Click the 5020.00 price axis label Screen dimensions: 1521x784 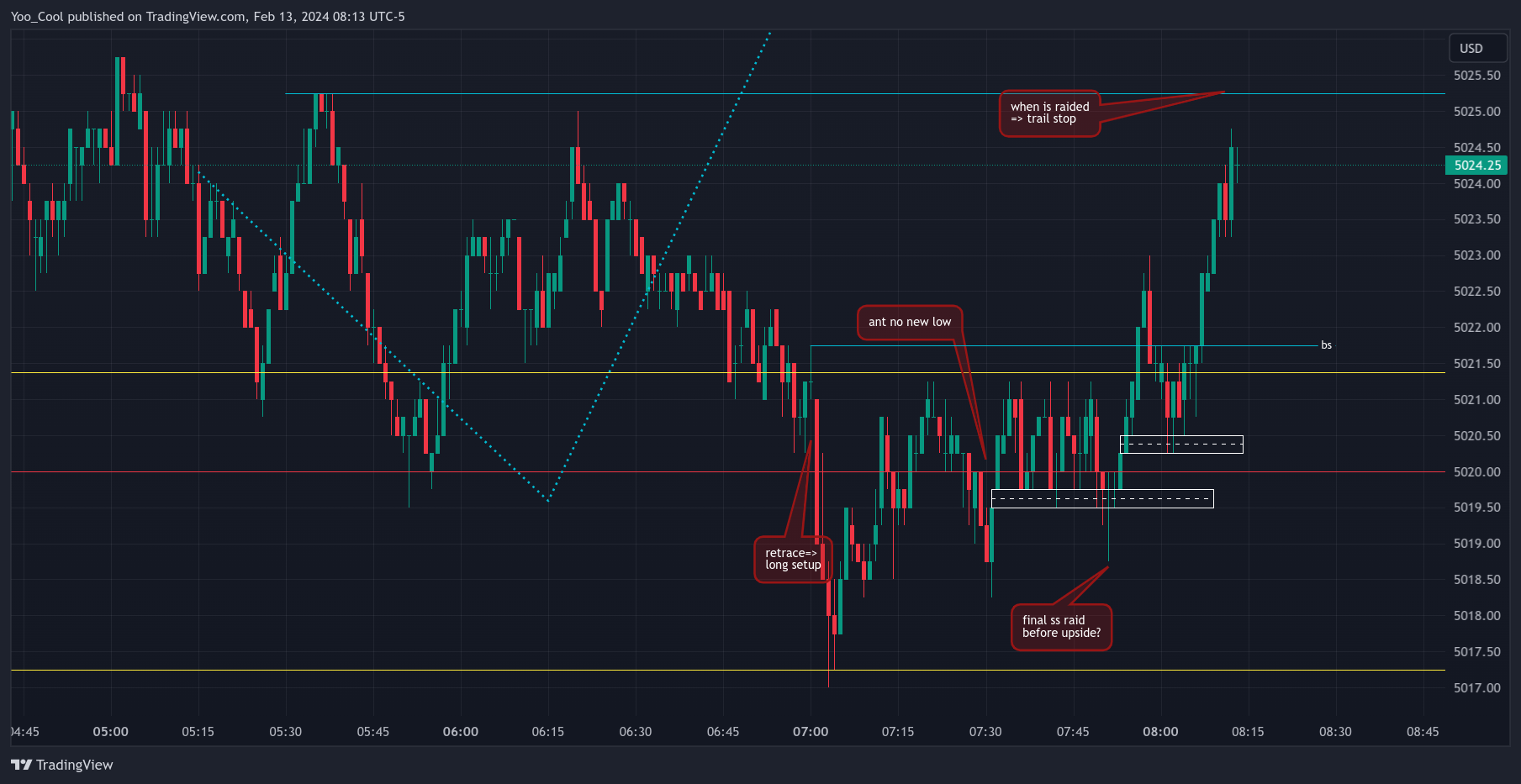[x=1477, y=472]
